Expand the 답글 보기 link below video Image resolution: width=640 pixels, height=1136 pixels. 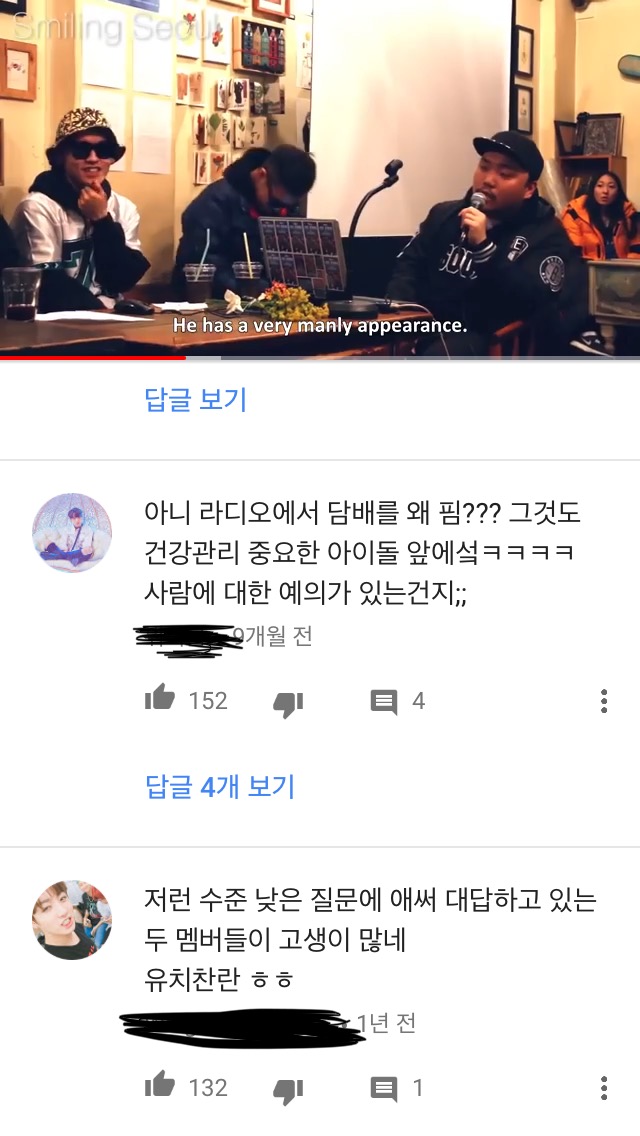pos(196,399)
